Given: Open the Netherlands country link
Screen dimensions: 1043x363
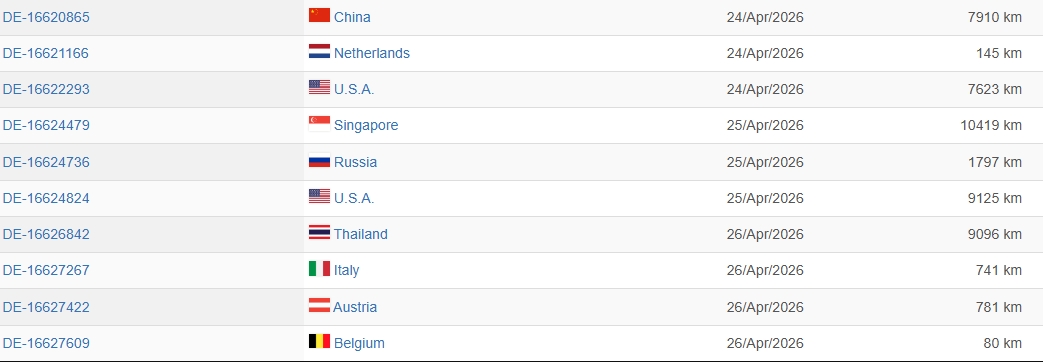Looking at the screenshot, I should 372,53.
